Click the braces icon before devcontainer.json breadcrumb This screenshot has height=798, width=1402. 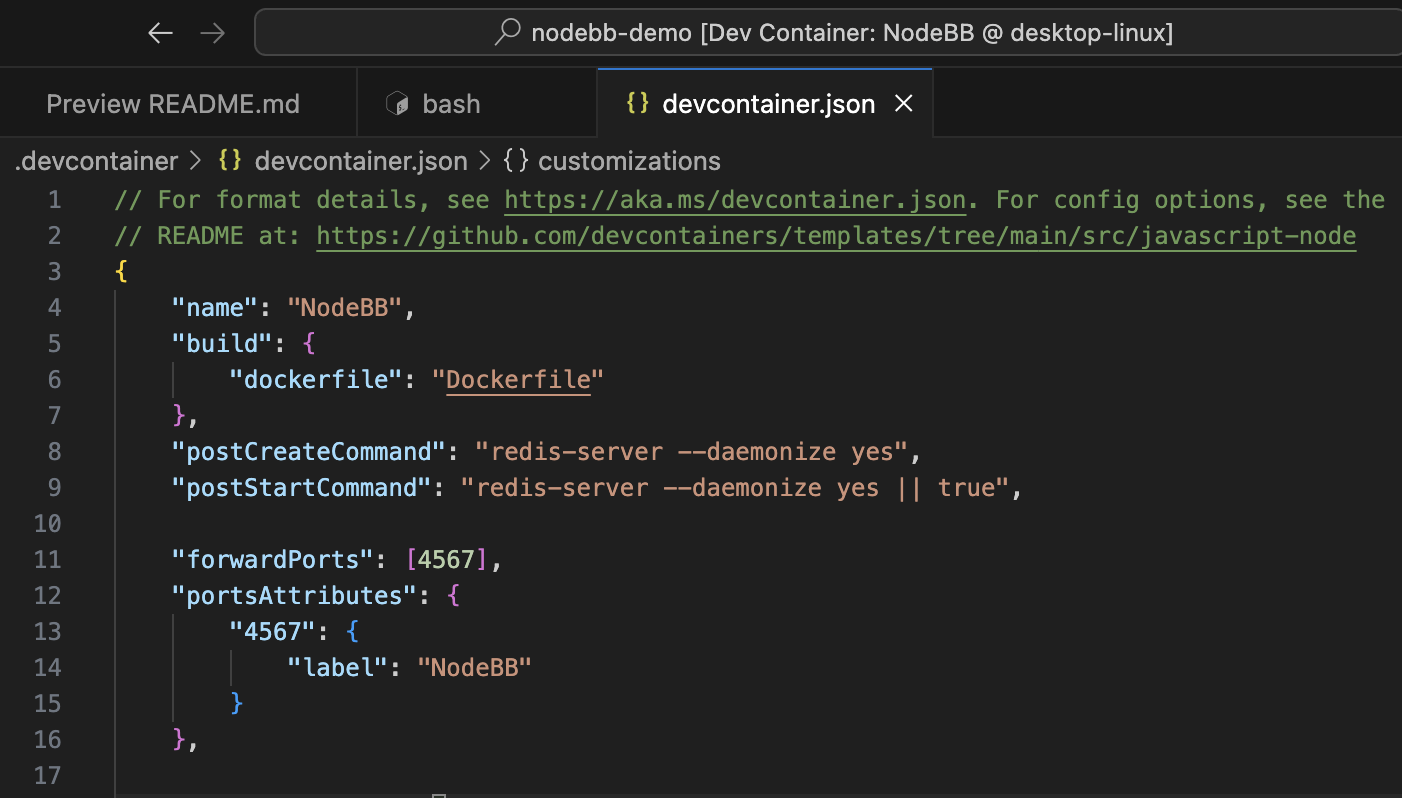pos(230,161)
